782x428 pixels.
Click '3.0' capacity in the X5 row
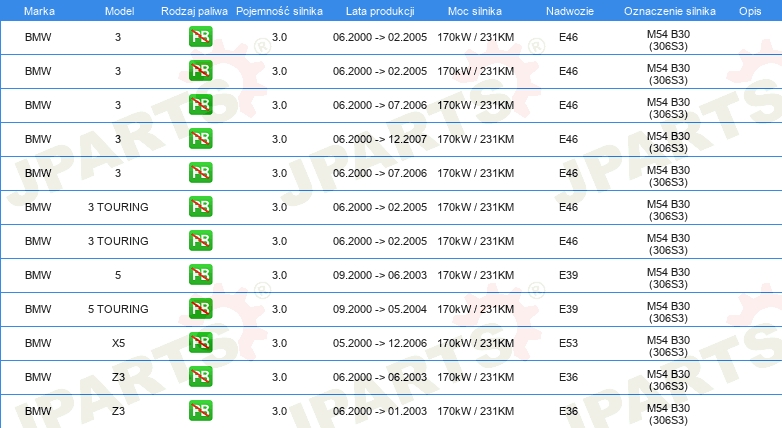[279, 343]
